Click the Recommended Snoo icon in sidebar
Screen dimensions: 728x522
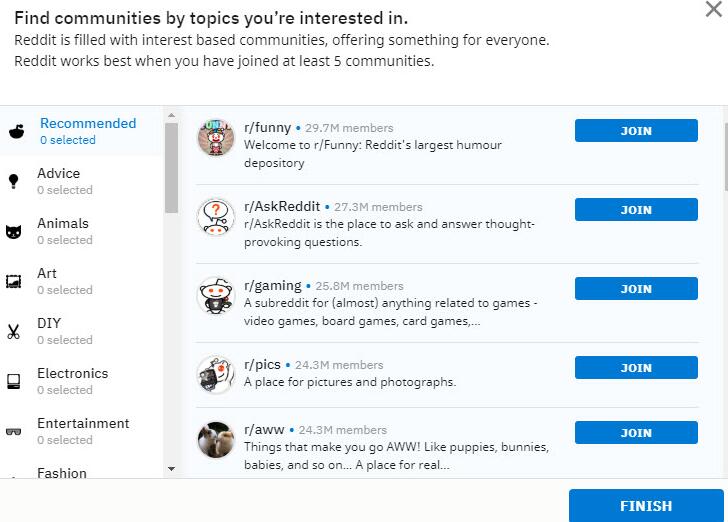click(15, 131)
